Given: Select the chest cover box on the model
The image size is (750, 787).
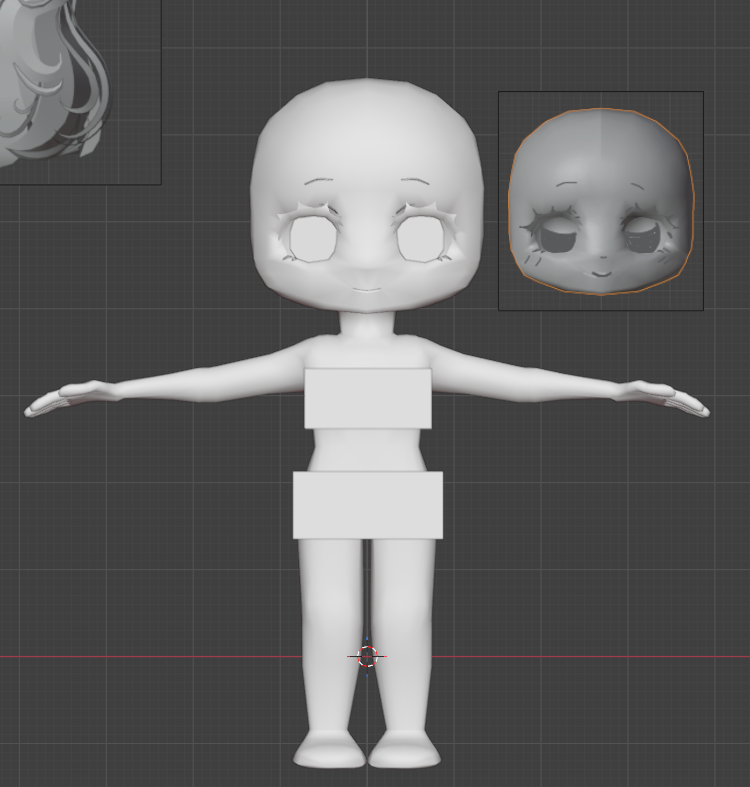Looking at the screenshot, I should 368,399.
